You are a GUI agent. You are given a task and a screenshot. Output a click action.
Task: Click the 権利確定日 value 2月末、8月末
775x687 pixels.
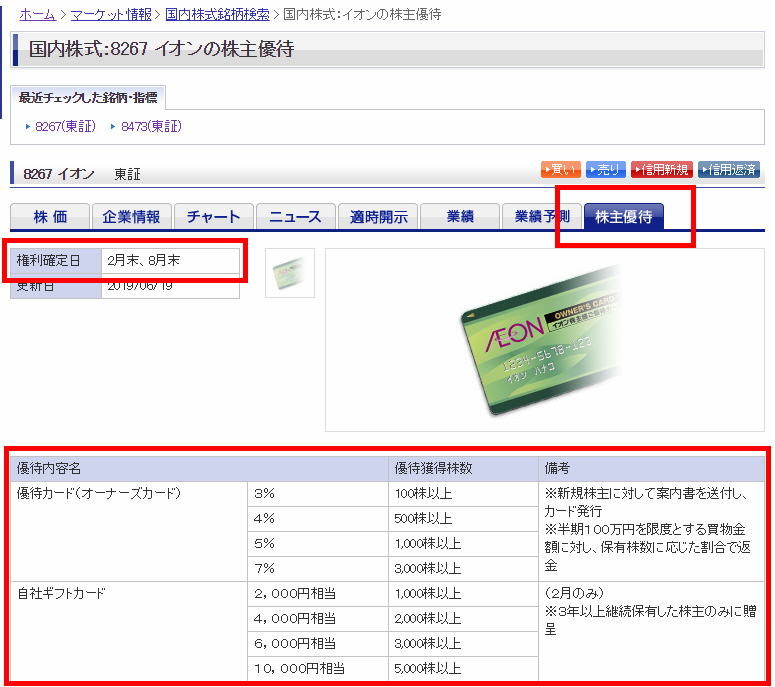point(170,260)
